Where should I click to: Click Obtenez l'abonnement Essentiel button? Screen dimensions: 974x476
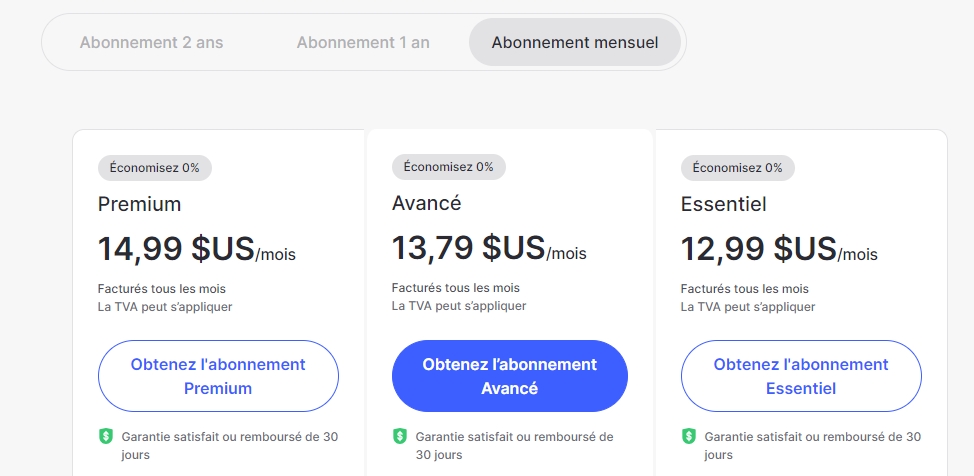(x=801, y=376)
